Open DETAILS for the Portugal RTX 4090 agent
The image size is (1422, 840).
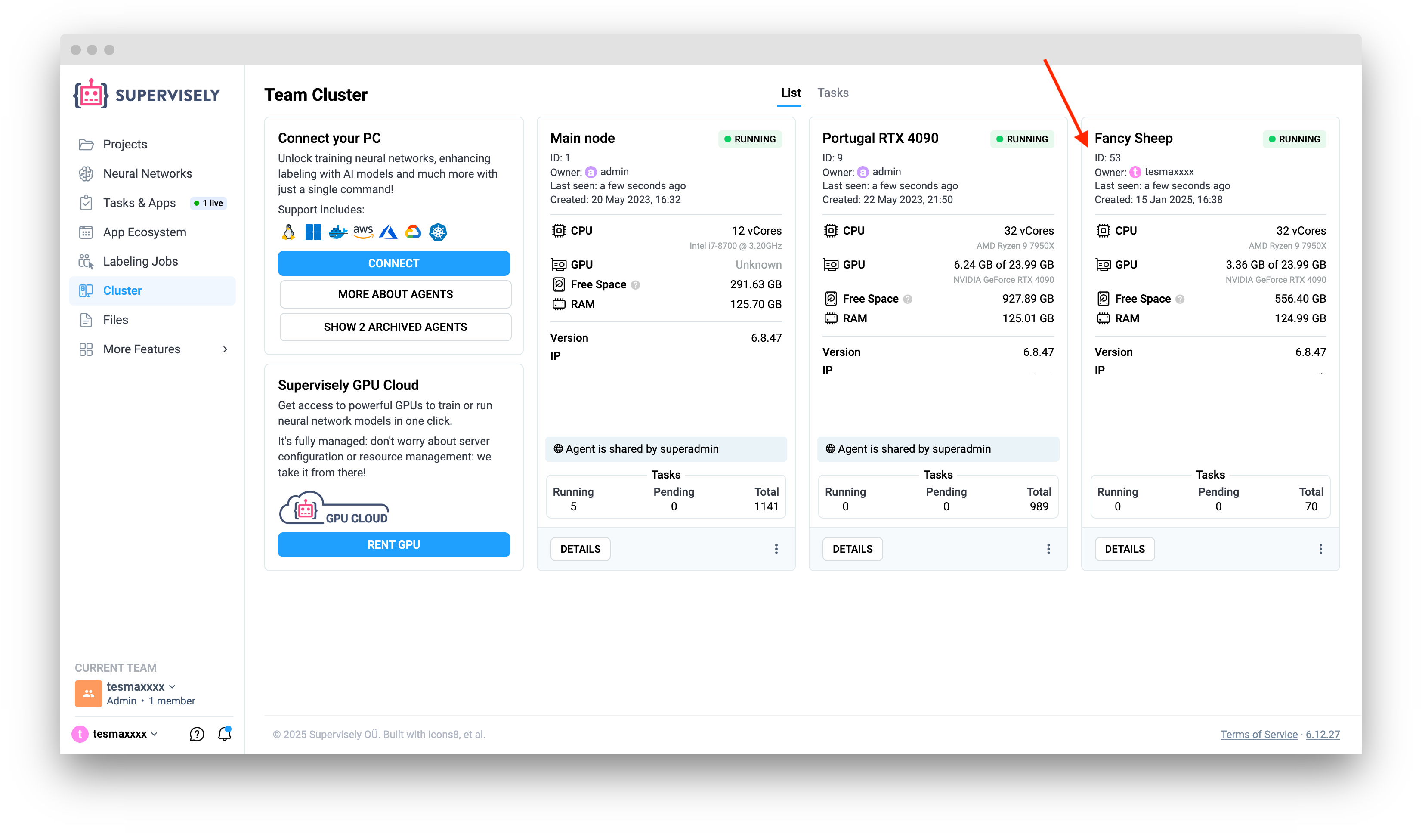853,549
